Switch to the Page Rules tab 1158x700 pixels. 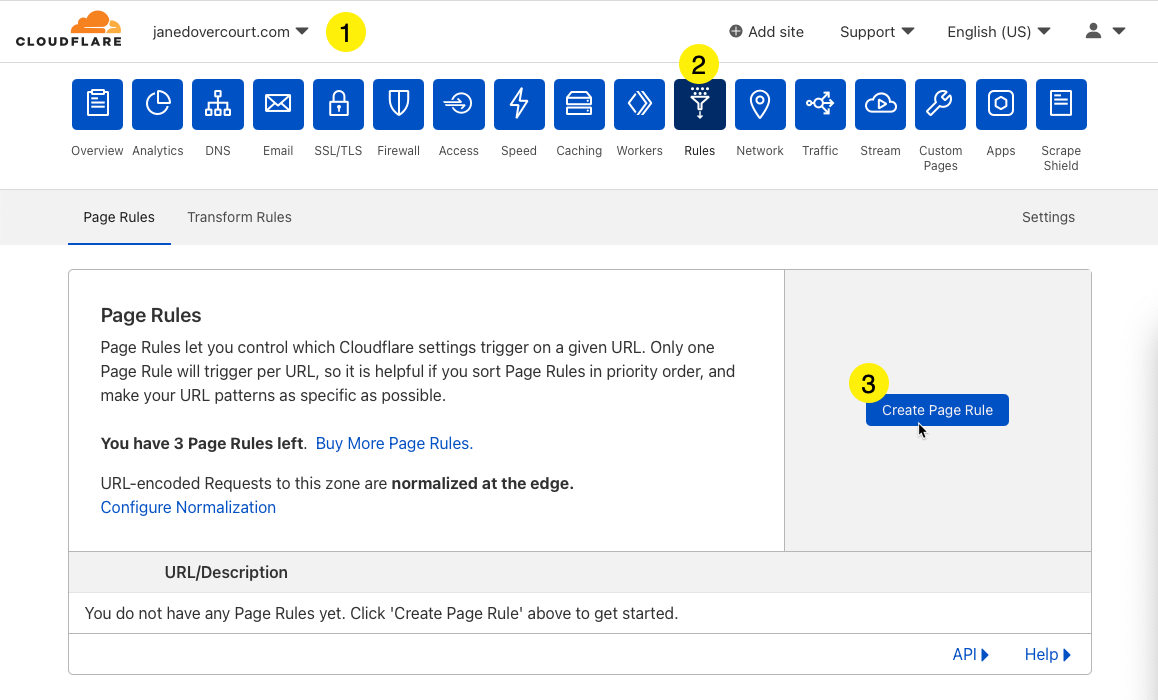click(x=119, y=217)
